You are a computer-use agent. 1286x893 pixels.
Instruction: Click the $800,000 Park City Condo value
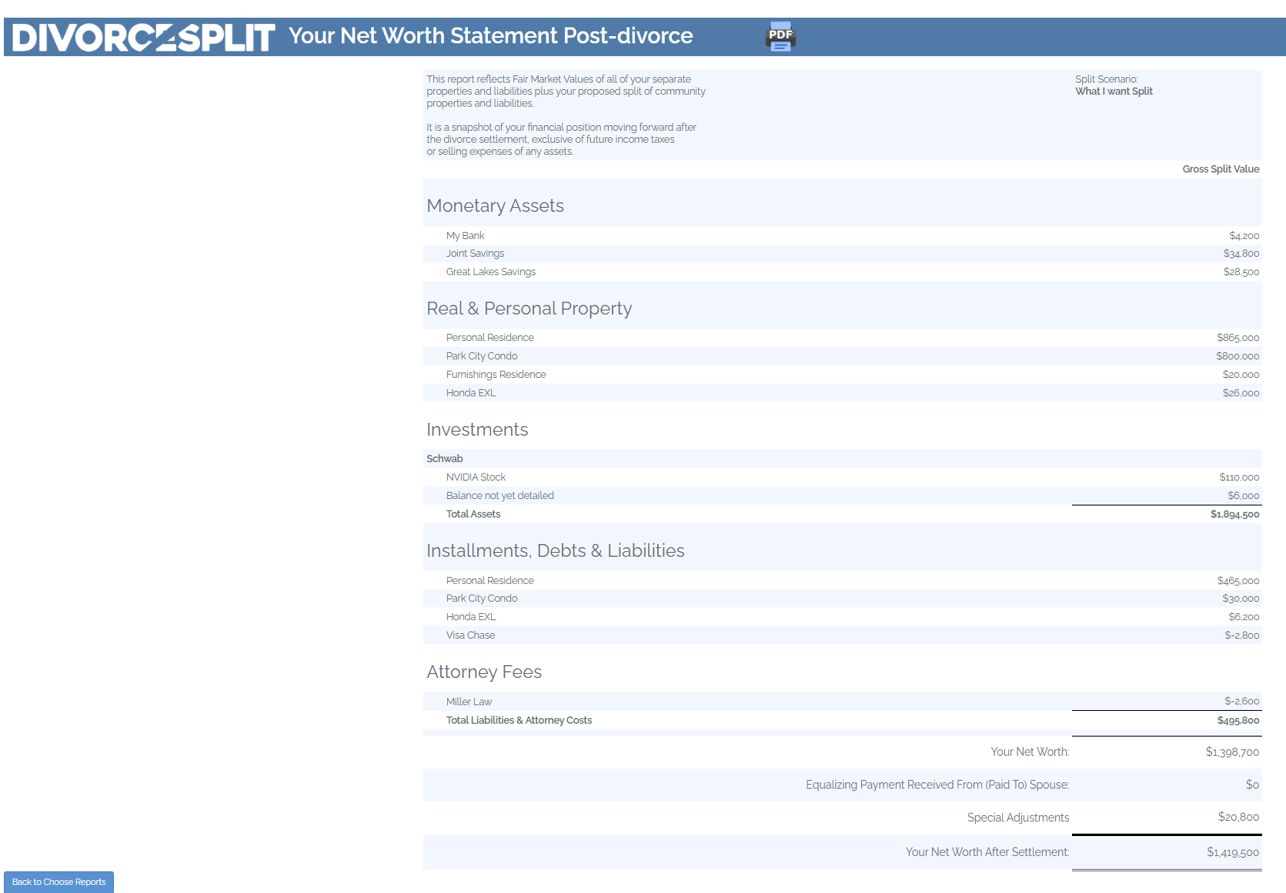[1237, 356]
